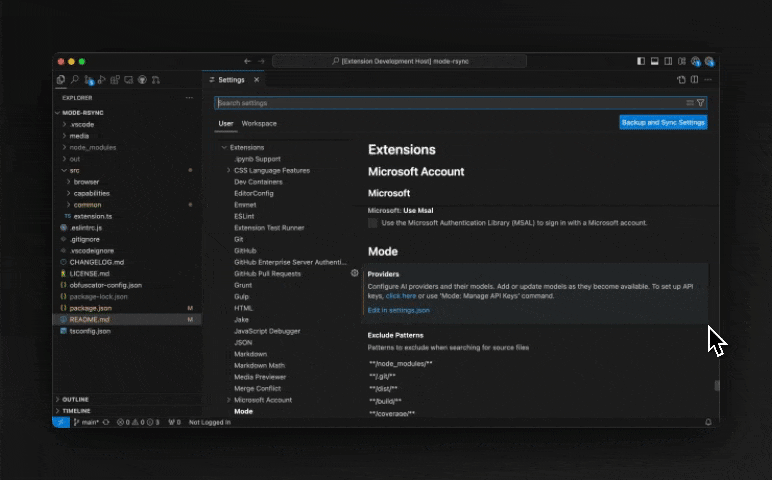Open the Extensions view icon
Viewport: 772px width, 480px height.
(115, 80)
